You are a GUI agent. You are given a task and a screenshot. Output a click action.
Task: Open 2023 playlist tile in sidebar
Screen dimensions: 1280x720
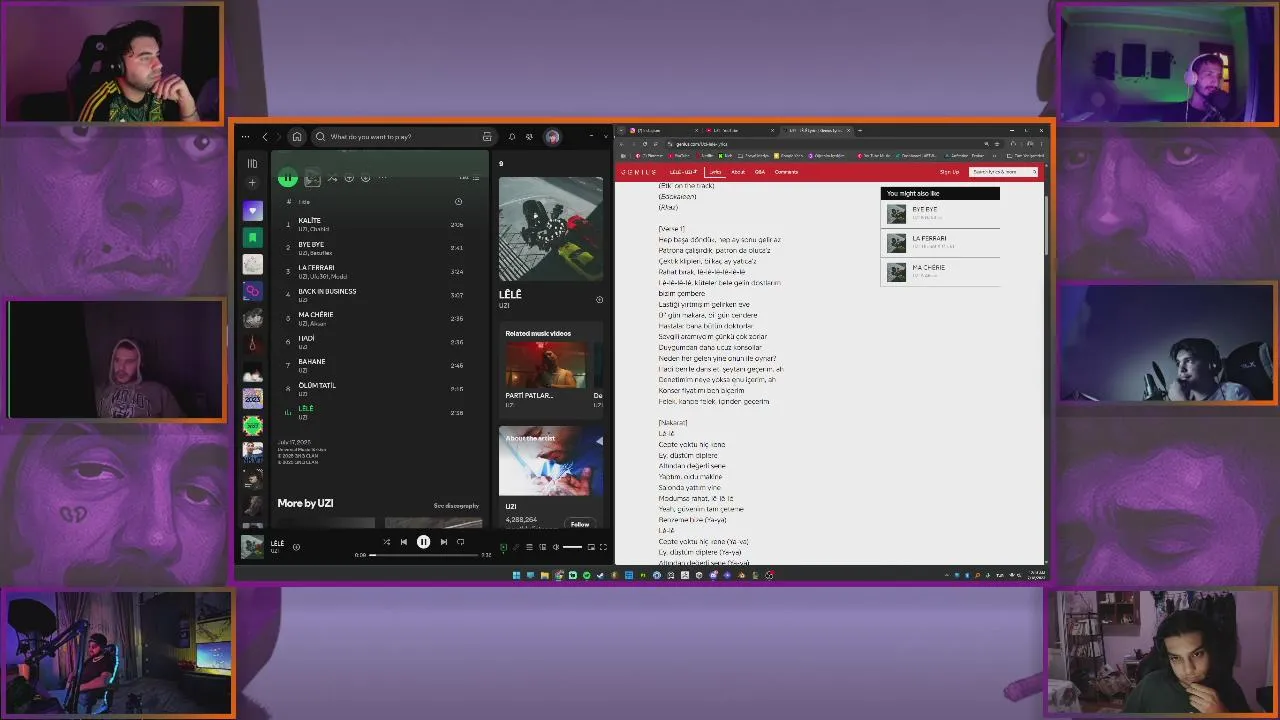(253, 399)
